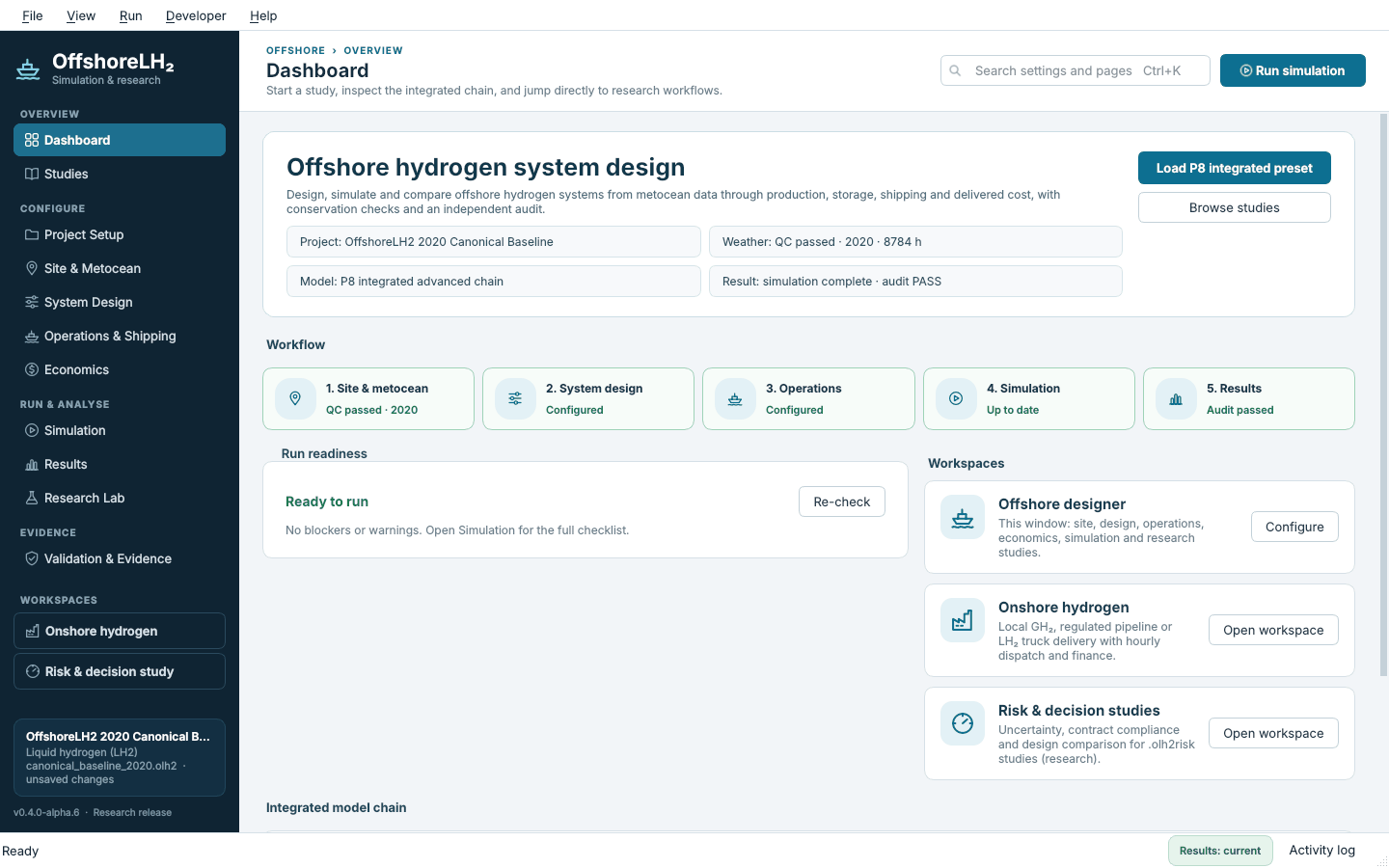
Task: Click the System Design sliders icon
Action: tap(32, 302)
